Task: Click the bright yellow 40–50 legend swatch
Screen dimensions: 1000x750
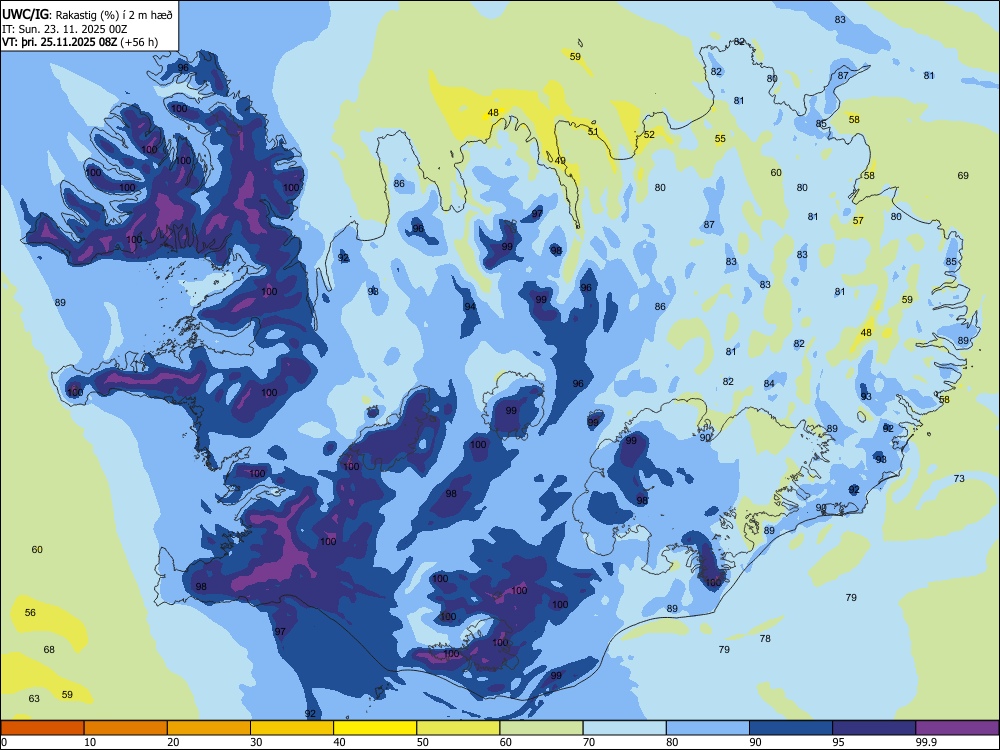Action: tap(375, 728)
